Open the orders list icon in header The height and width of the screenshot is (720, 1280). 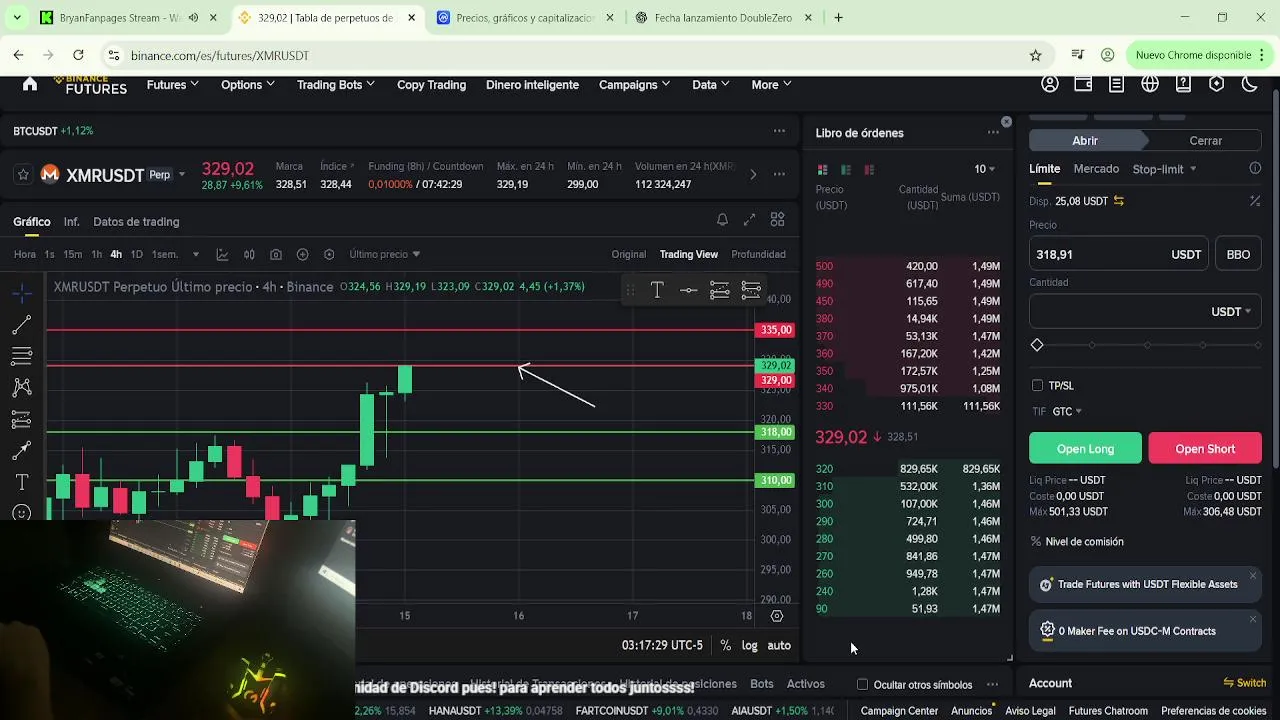click(1116, 84)
